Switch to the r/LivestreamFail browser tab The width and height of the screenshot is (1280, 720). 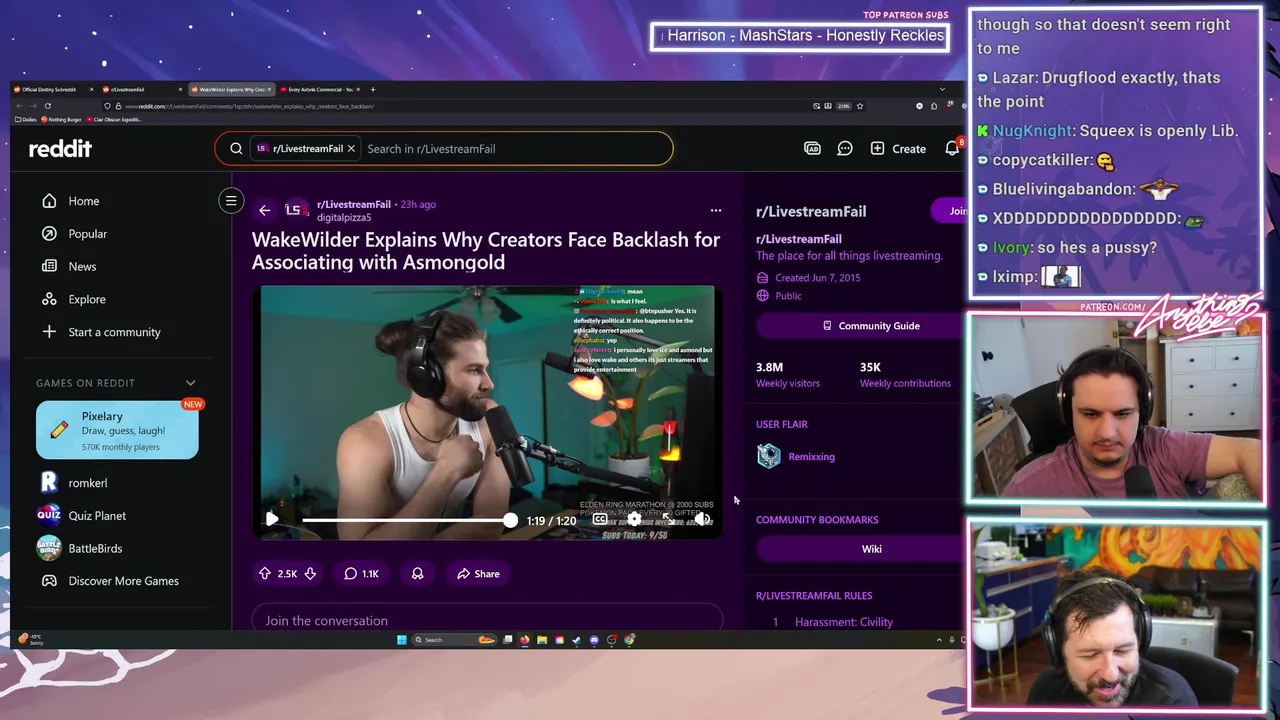(140, 89)
